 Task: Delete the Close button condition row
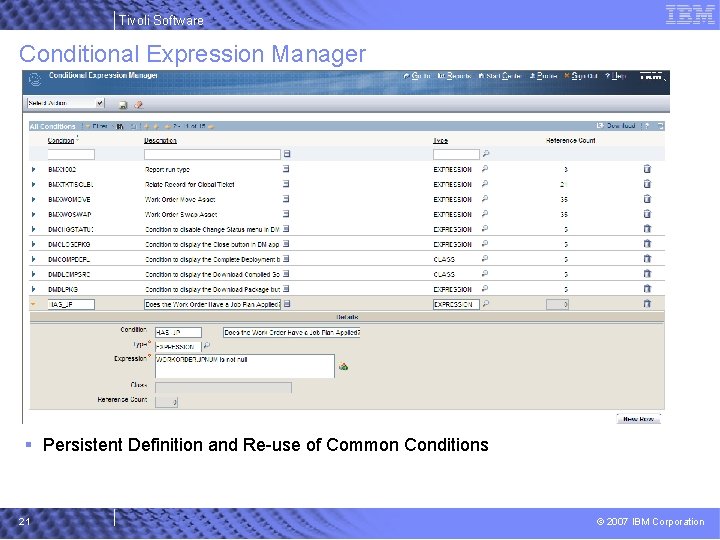tap(647, 243)
